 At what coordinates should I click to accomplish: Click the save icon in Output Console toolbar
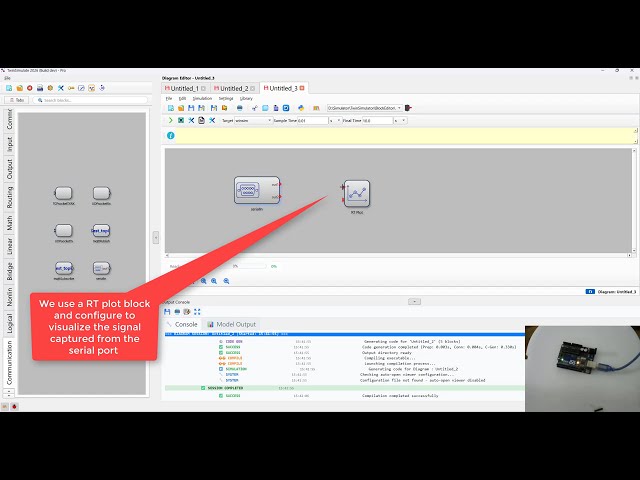click(x=167, y=312)
